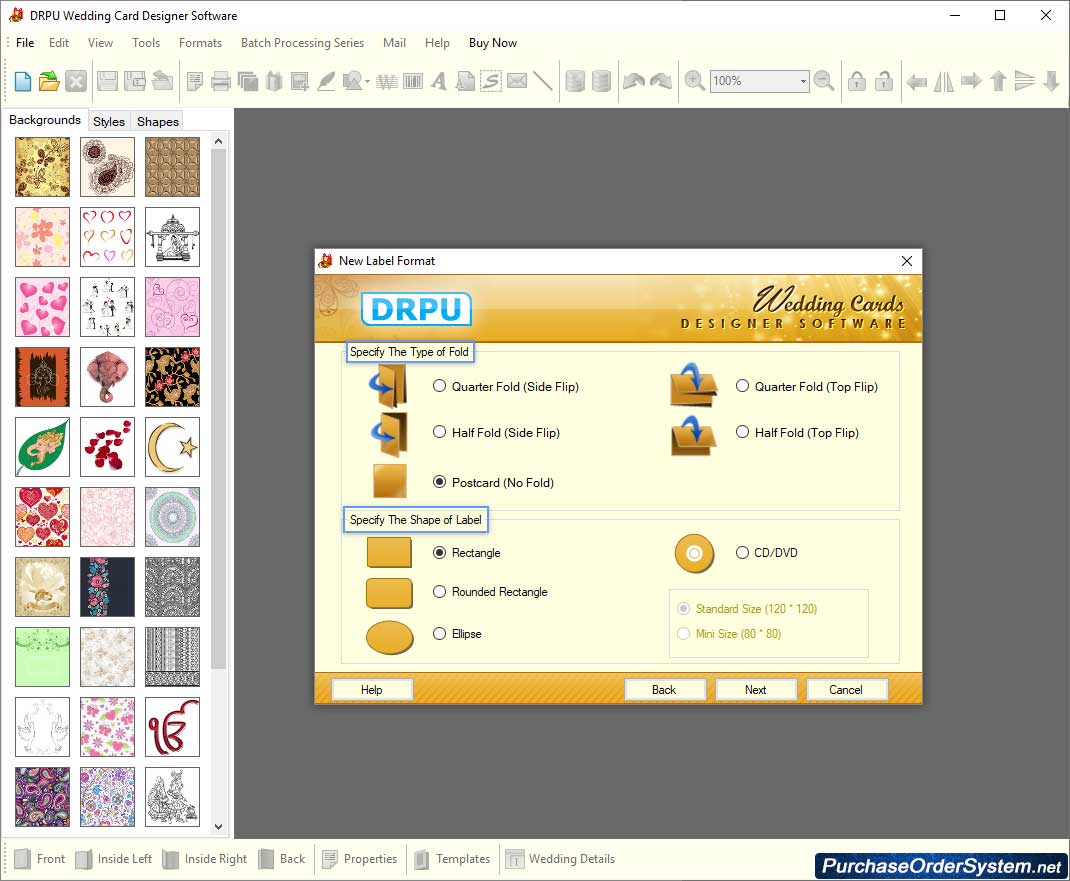This screenshot has width=1070, height=881.
Task: Close the New Label Format dialog
Action: coord(906,261)
